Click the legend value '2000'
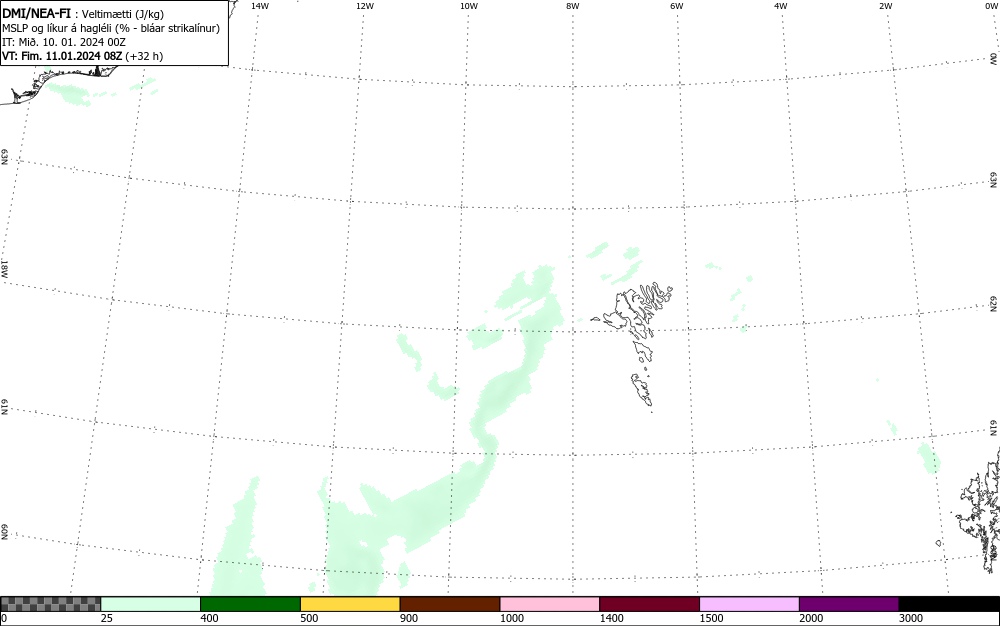1000x626 pixels. [811, 618]
